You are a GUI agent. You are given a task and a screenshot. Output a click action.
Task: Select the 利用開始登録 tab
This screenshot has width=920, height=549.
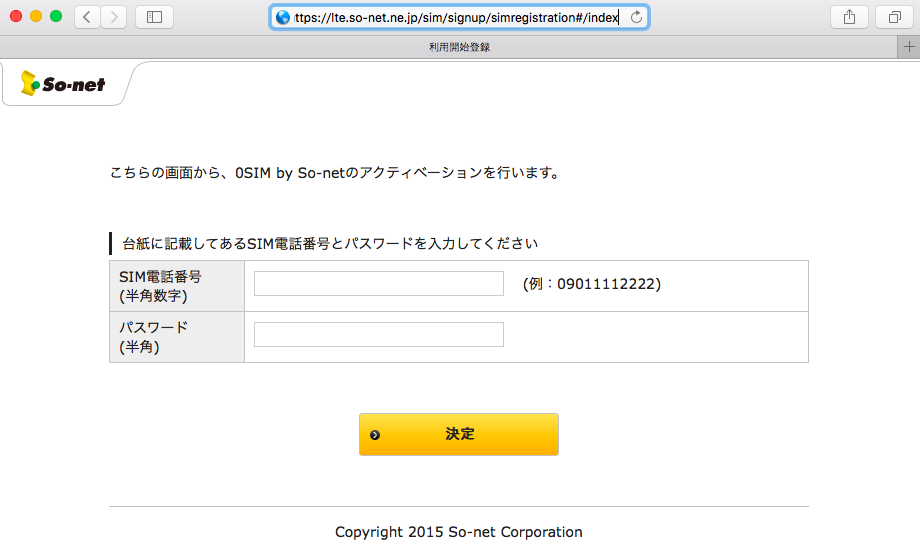[459, 47]
